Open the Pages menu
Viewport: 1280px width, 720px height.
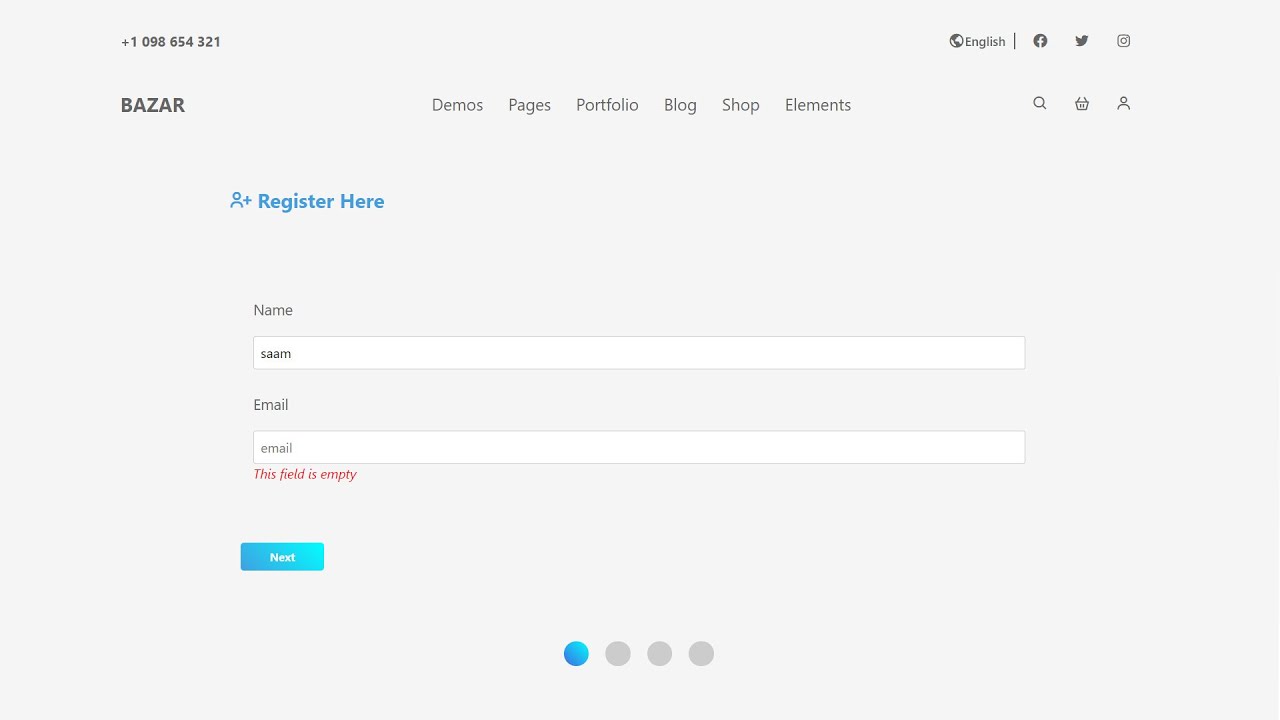(529, 105)
